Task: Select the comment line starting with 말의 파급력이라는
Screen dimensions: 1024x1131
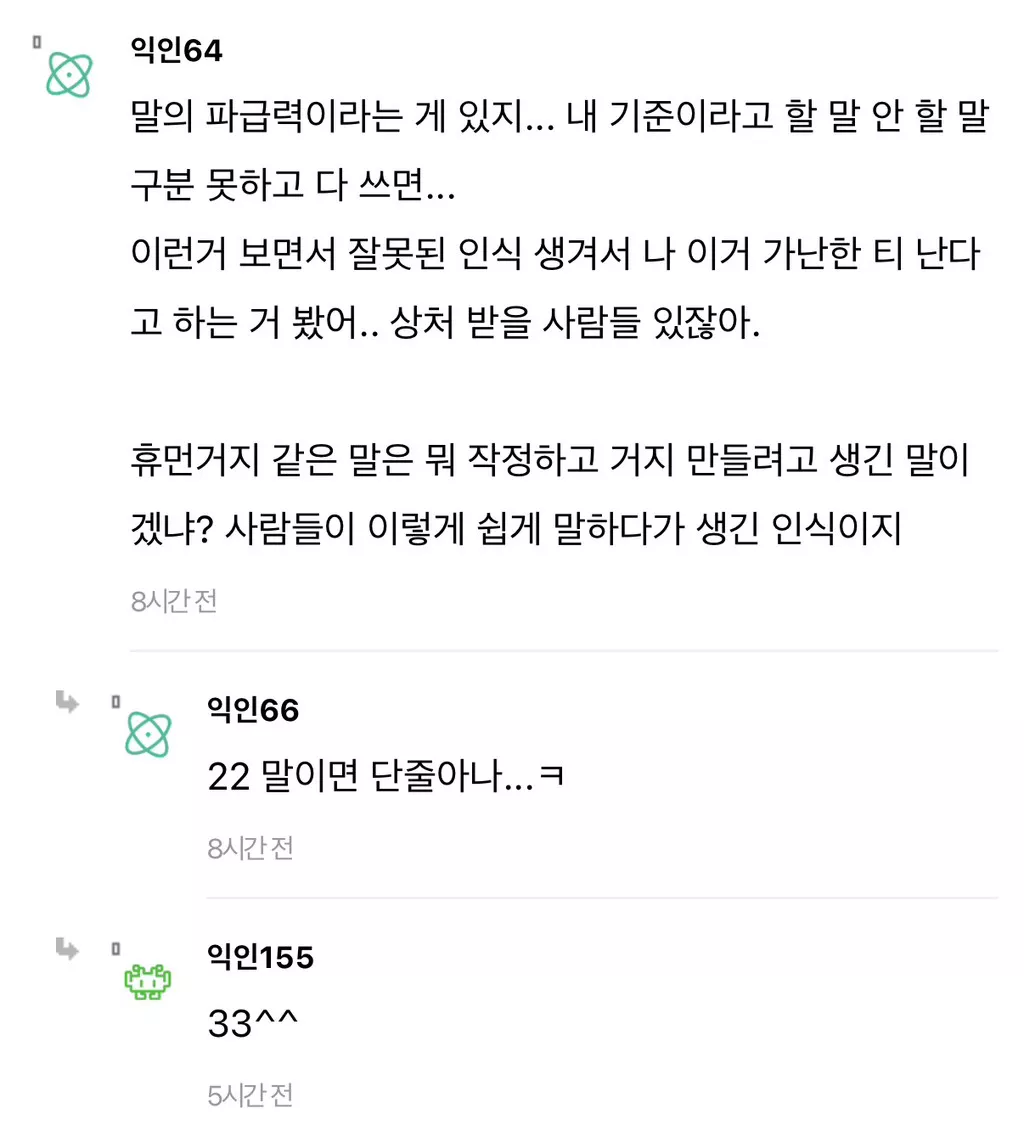Action: coord(560,120)
